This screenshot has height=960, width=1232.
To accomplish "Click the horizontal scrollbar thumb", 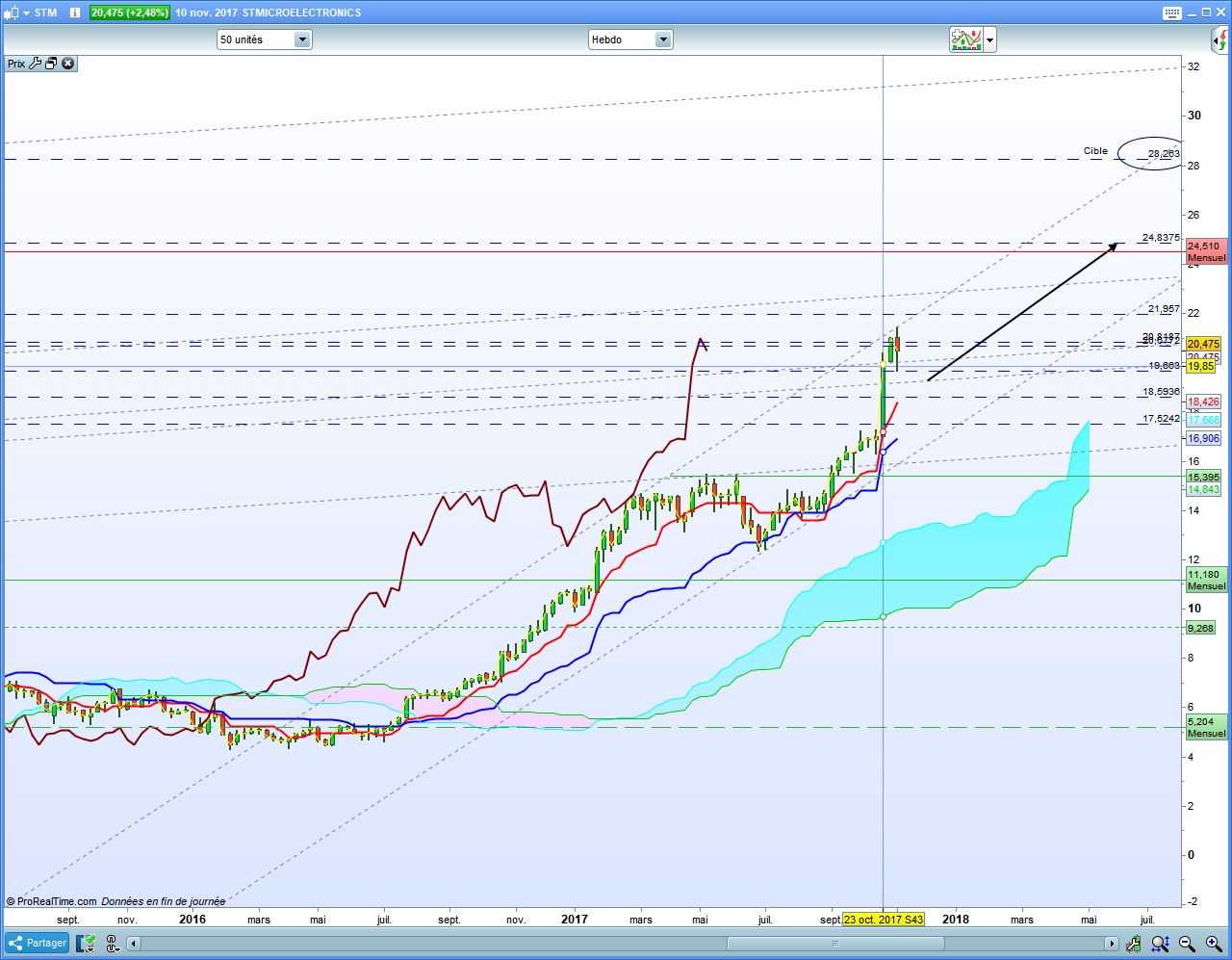I will tap(835, 944).
